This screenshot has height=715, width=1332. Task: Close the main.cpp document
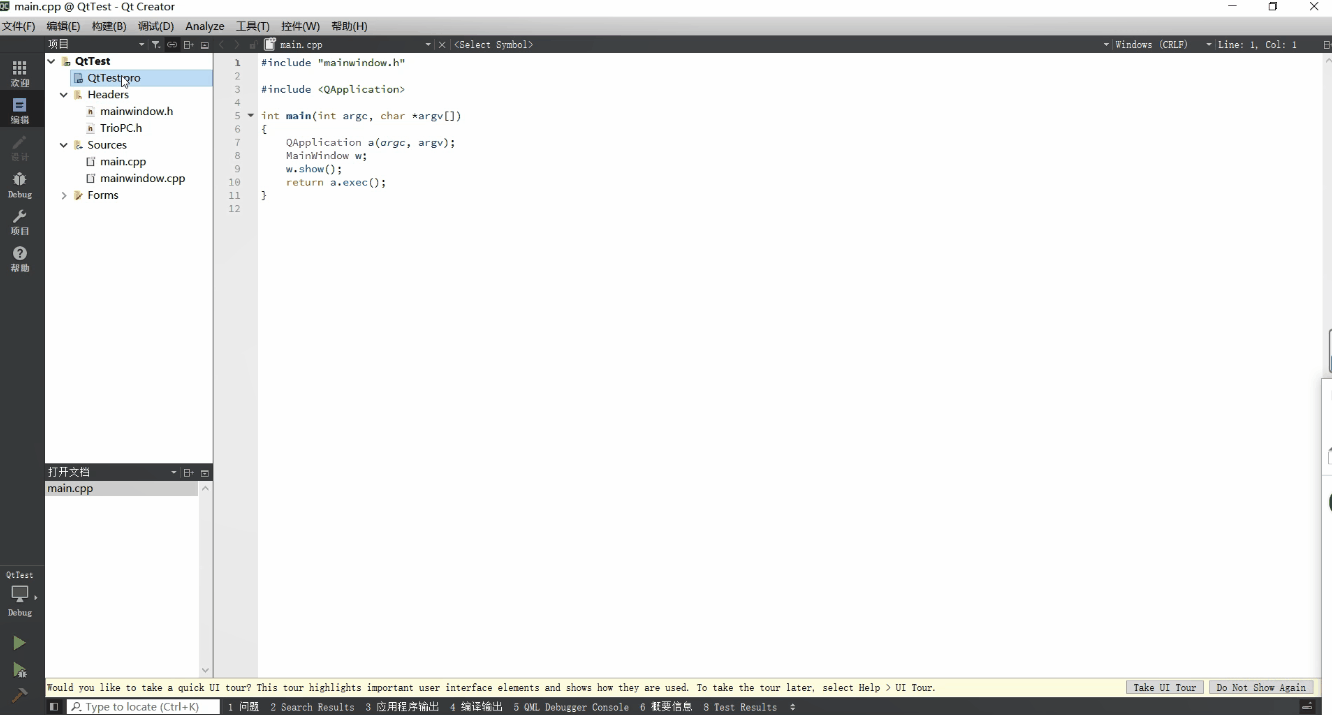(443, 44)
